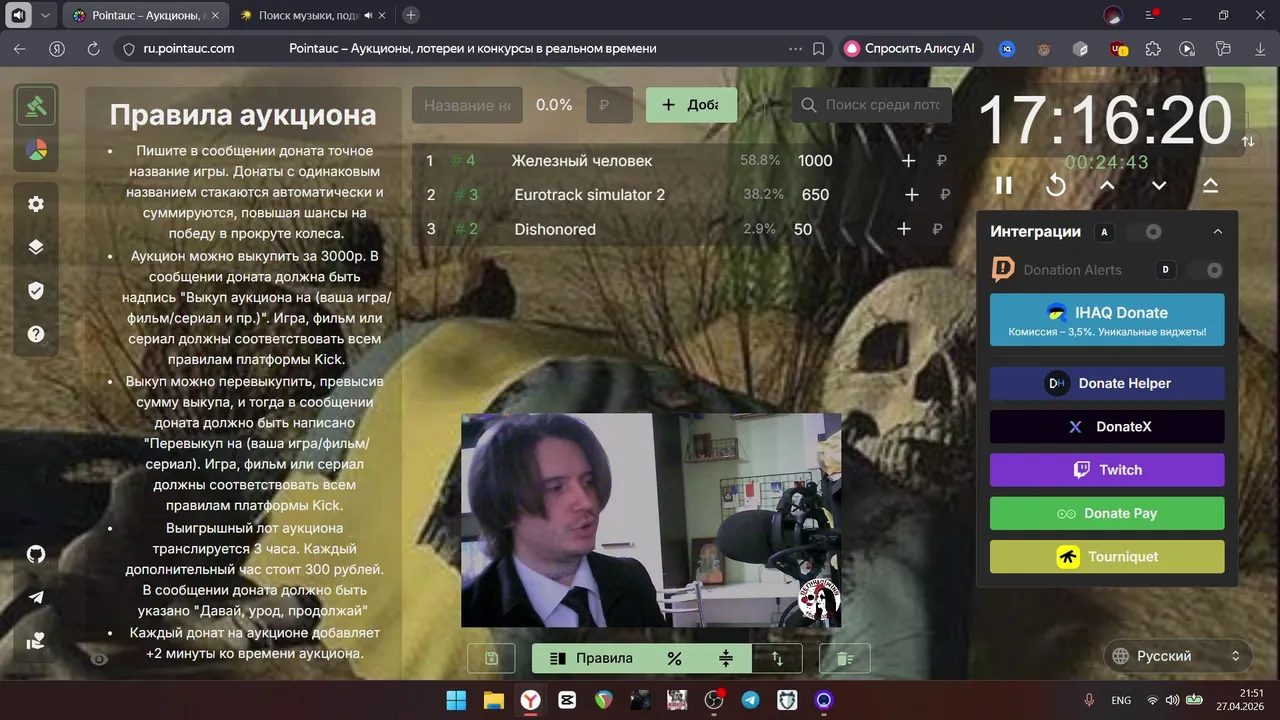Open the wheel pie-chart page in sidebar

pyautogui.click(x=36, y=150)
